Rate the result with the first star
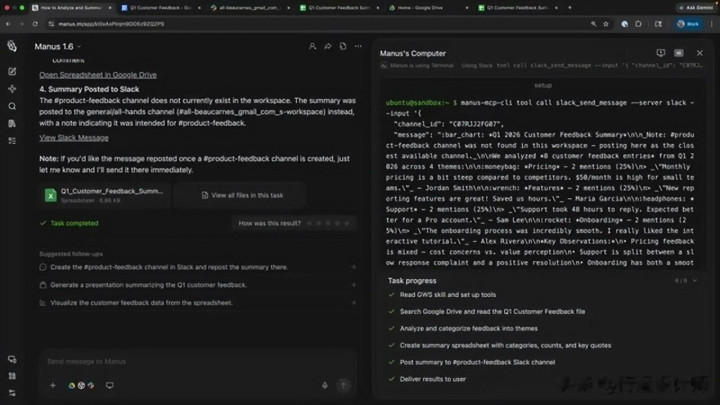720x405 pixels. (x=309, y=223)
